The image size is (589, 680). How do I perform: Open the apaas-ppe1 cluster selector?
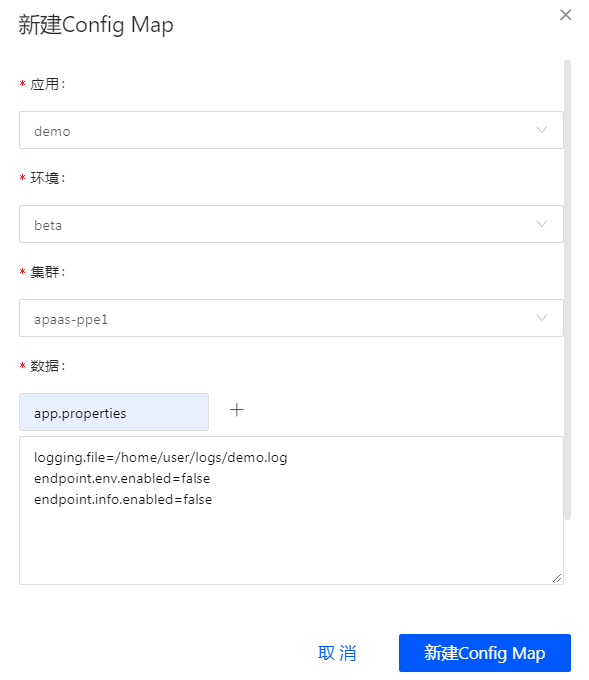[x=291, y=318]
